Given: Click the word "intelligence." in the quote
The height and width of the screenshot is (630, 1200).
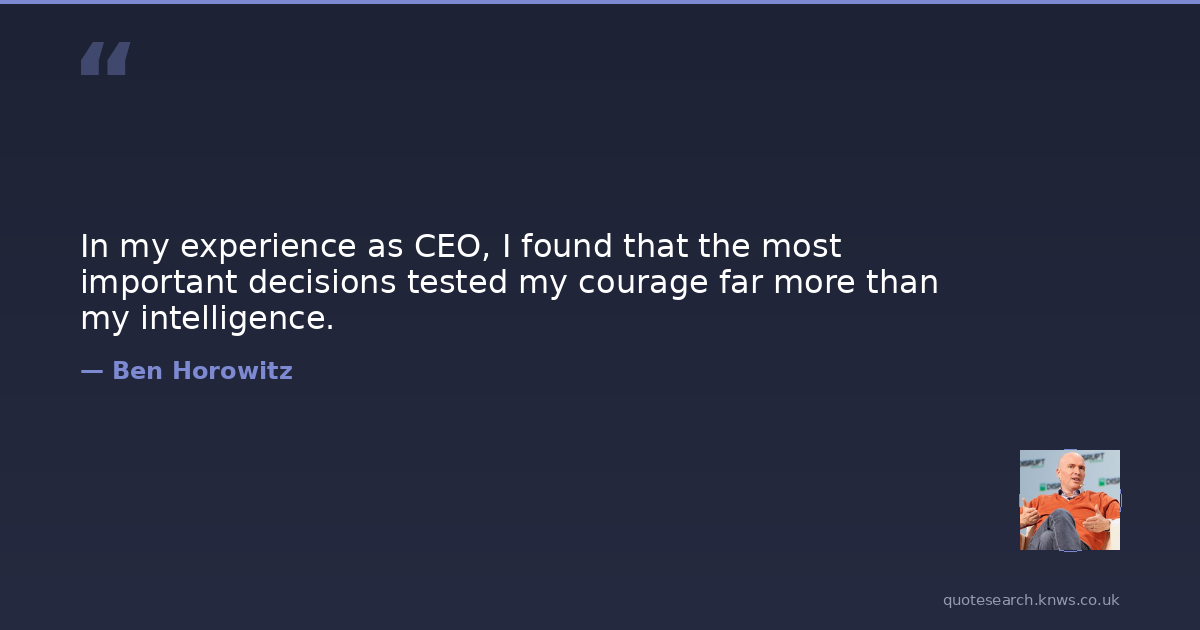Looking at the screenshot, I should click(237, 319).
